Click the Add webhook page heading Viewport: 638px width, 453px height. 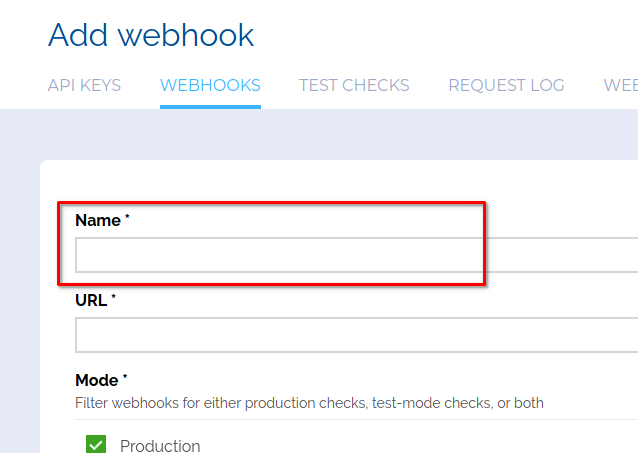pyautogui.click(x=151, y=35)
